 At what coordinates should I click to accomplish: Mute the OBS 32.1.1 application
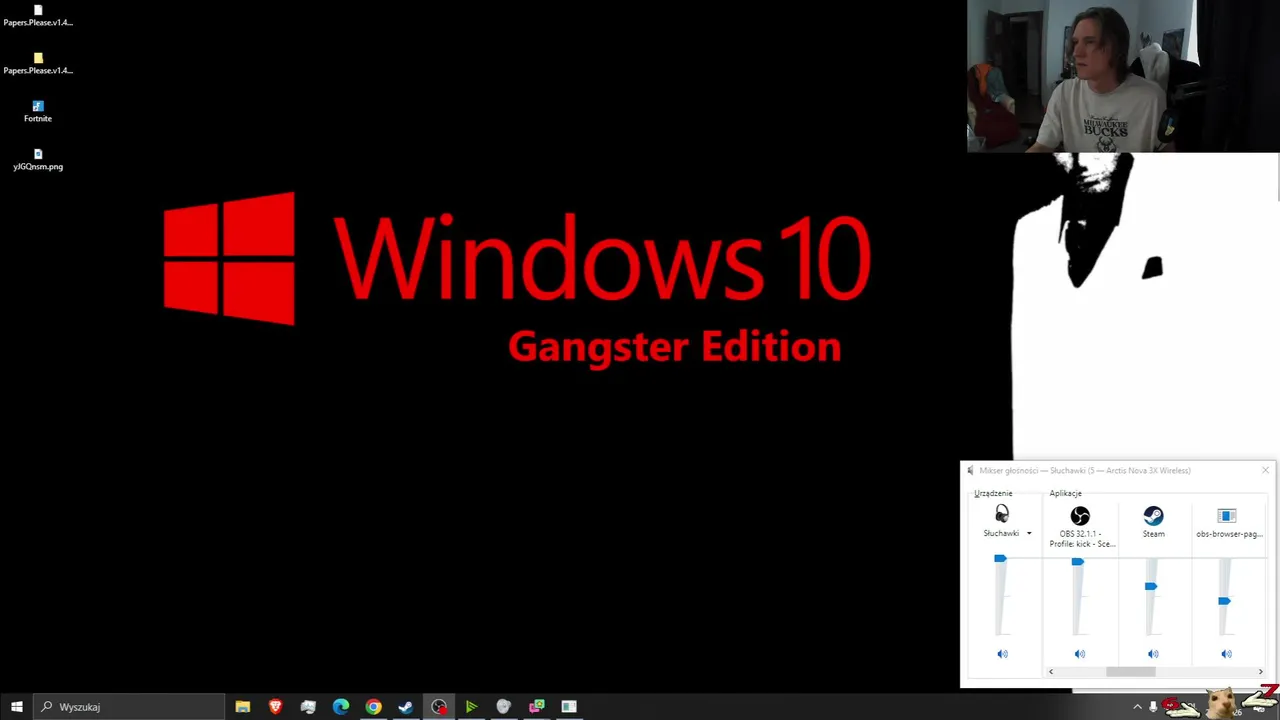pyautogui.click(x=1079, y=654)
